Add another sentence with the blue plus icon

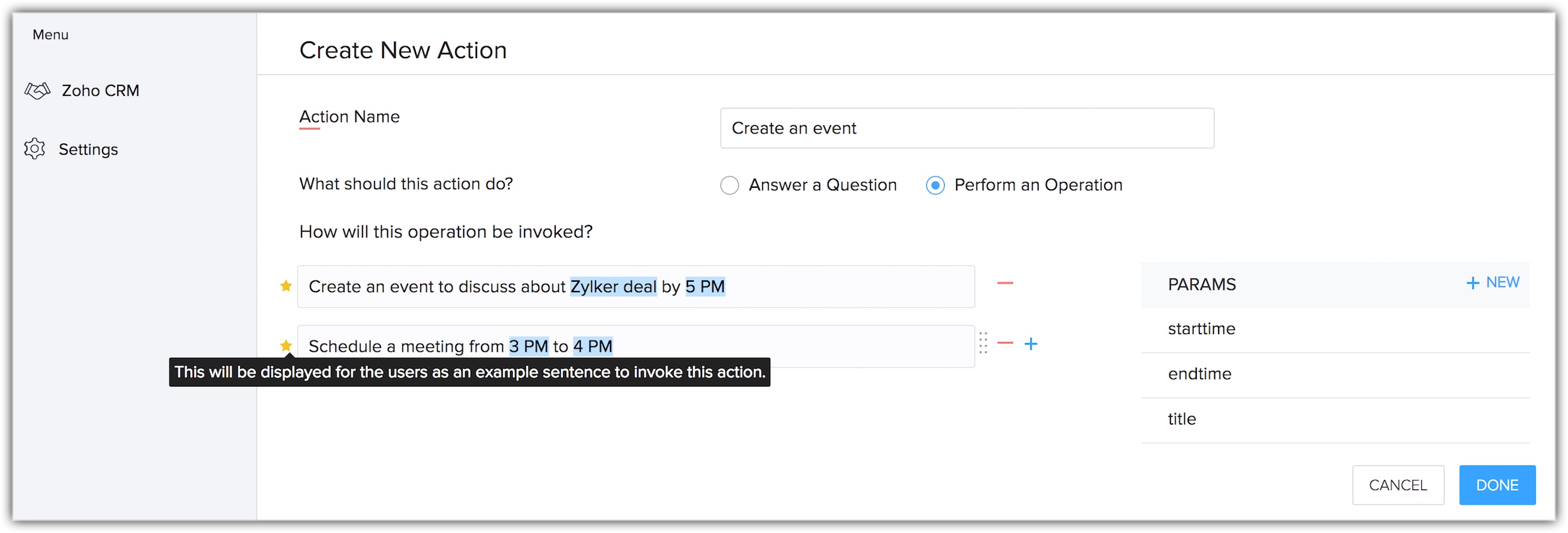point(1031,343)
